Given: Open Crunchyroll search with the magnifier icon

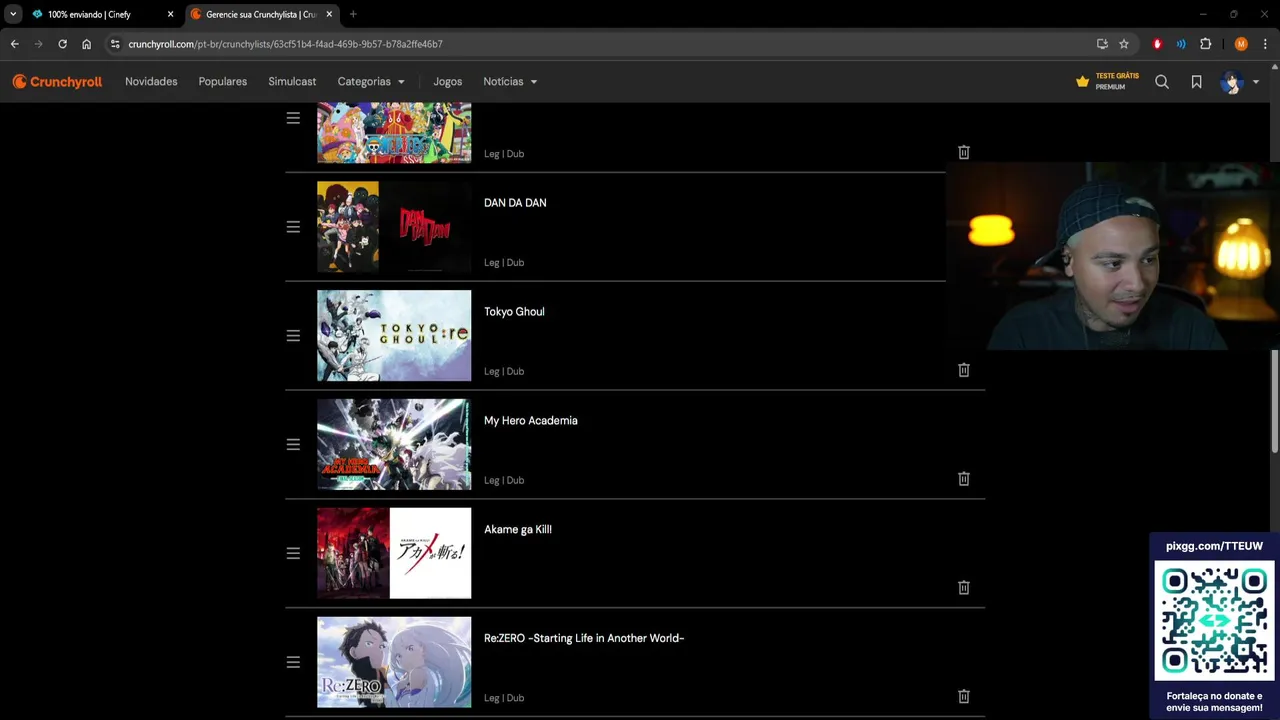Looking at the screenshot, I should point(1162,82).
